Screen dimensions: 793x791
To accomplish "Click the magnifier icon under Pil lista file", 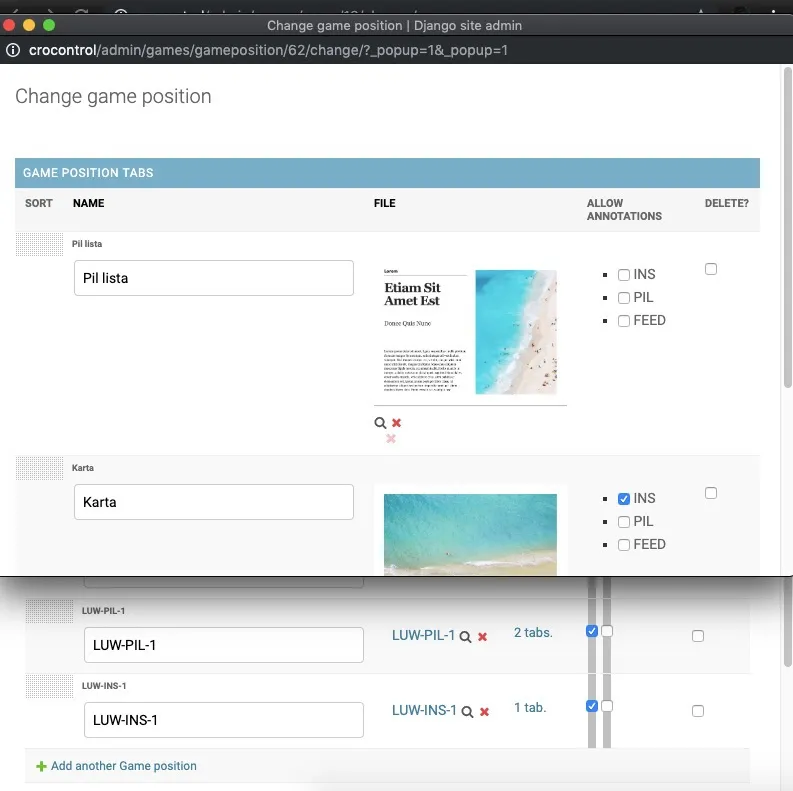I will pos(380,423).
